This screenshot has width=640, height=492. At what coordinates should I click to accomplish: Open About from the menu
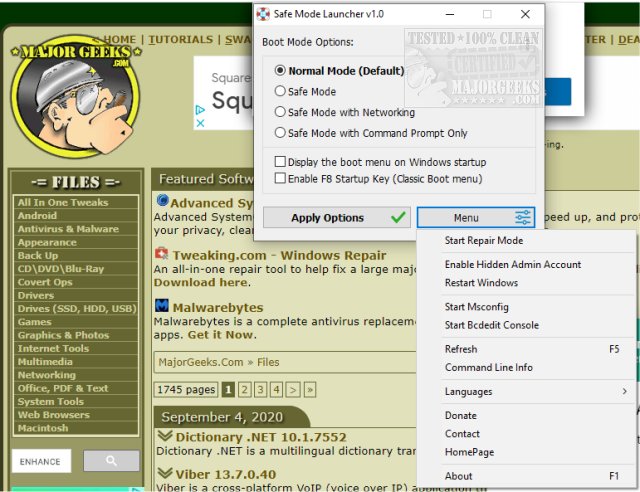pos(458,476)
